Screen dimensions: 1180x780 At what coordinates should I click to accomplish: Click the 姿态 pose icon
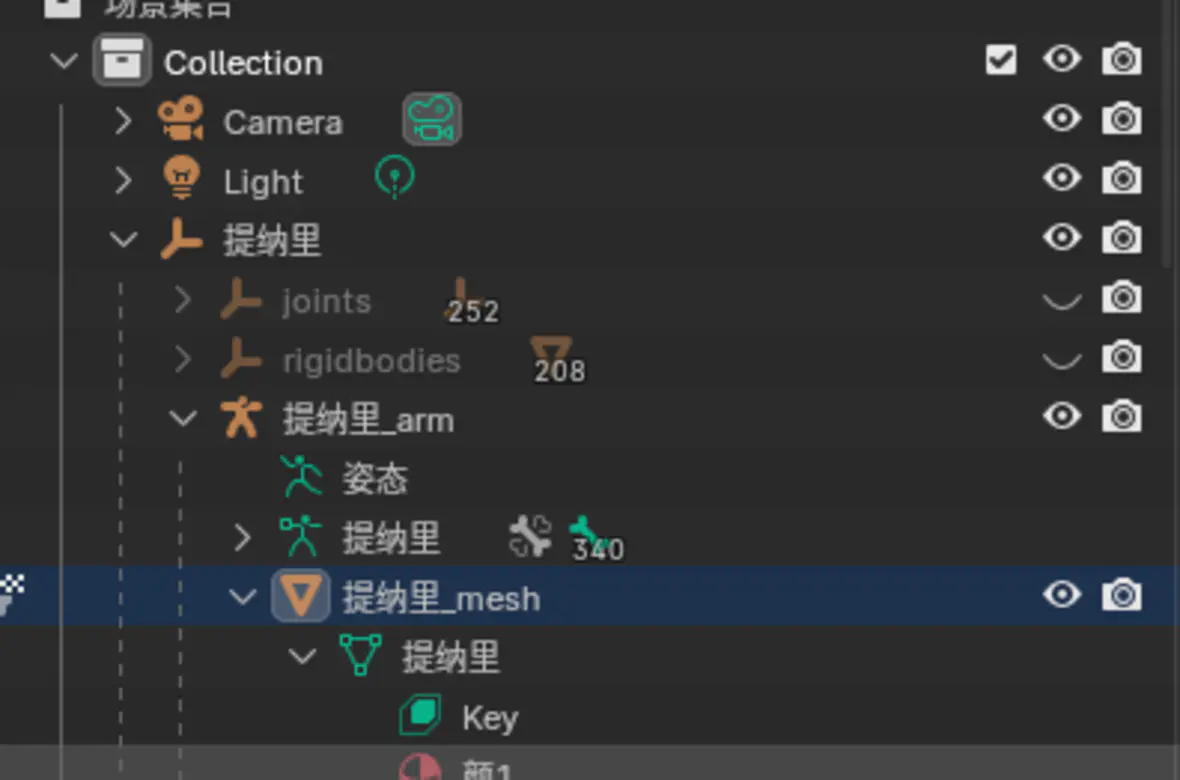click(x=301, y=477)
